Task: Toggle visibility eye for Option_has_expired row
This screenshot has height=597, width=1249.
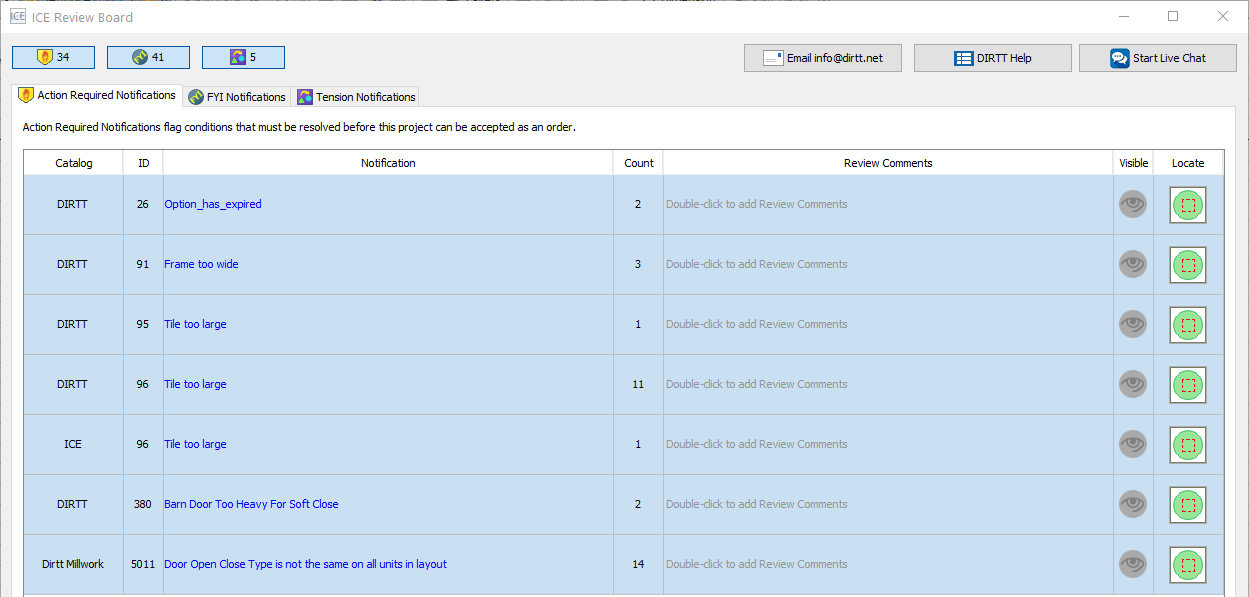Action: click(x=1133, y=204)
